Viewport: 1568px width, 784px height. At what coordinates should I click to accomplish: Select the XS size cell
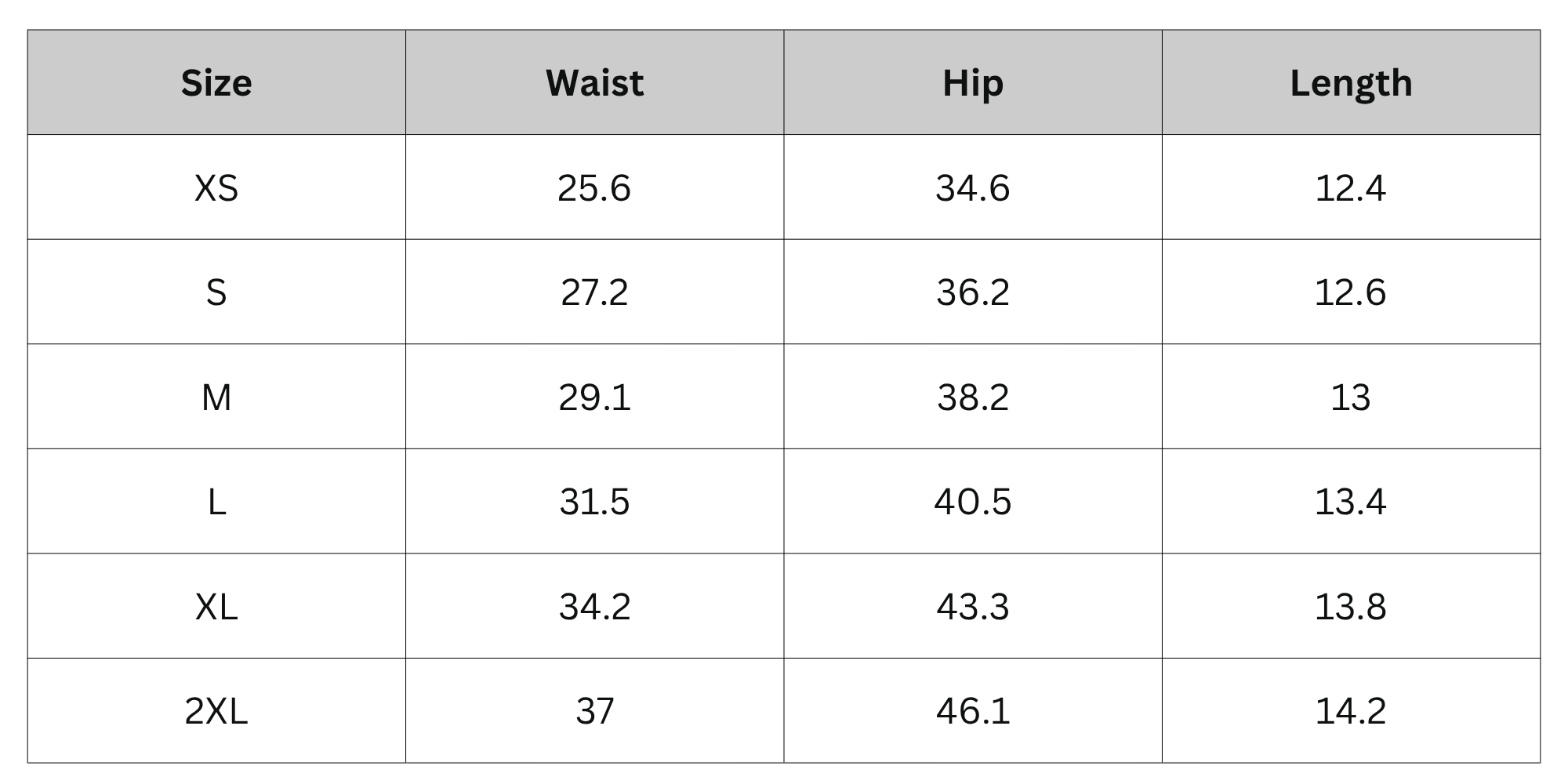click(216, 187)
